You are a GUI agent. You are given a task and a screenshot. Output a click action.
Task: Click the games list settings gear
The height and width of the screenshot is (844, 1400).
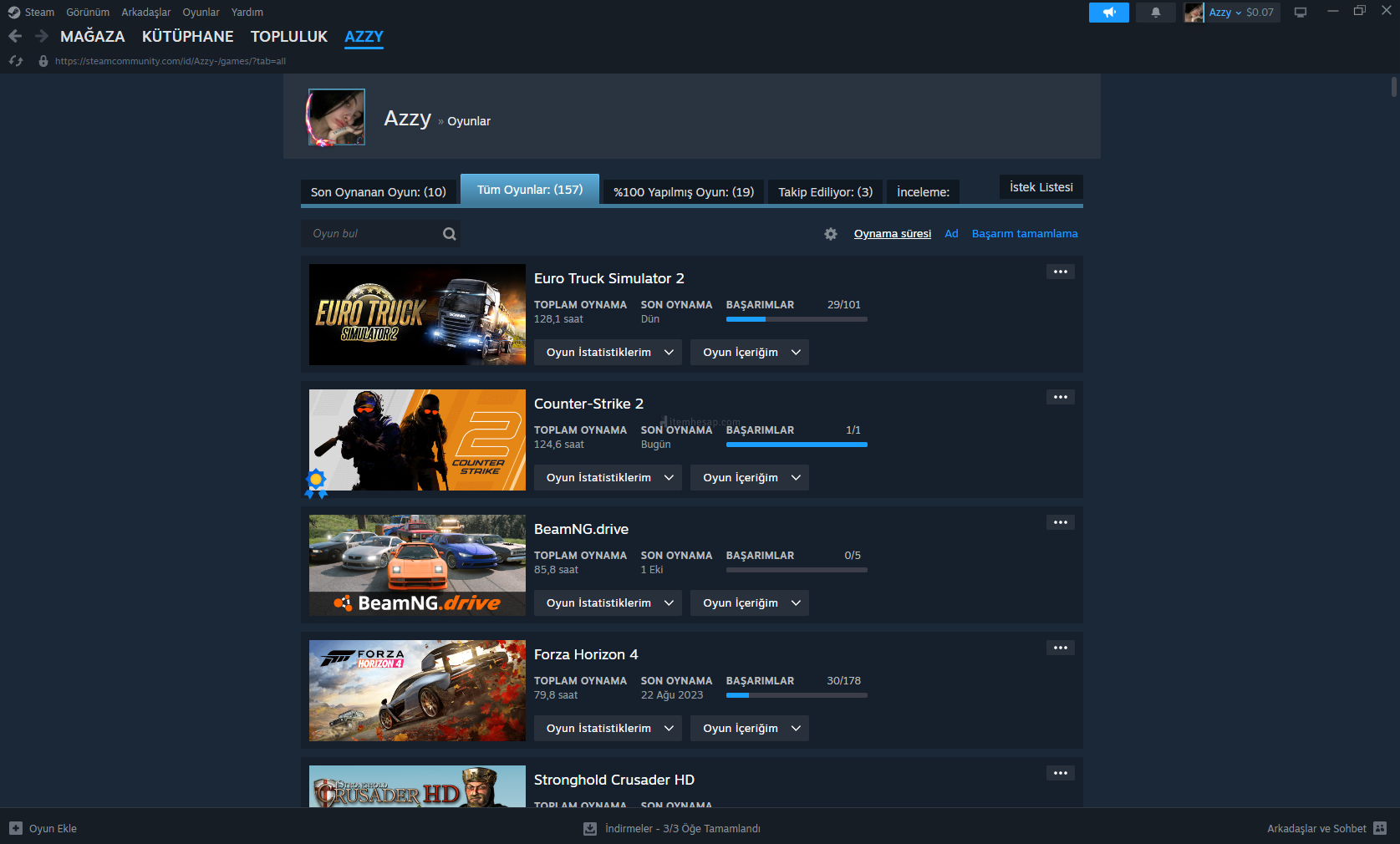click(830, 234)
